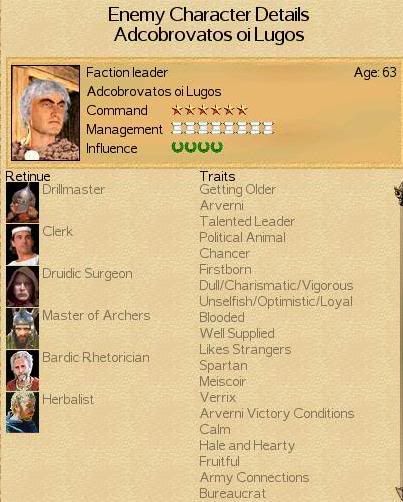Image resolution: width=403 pixels, height=502 pixels.
Task: Click the Command stars rating
Action: tap(209, 110)
